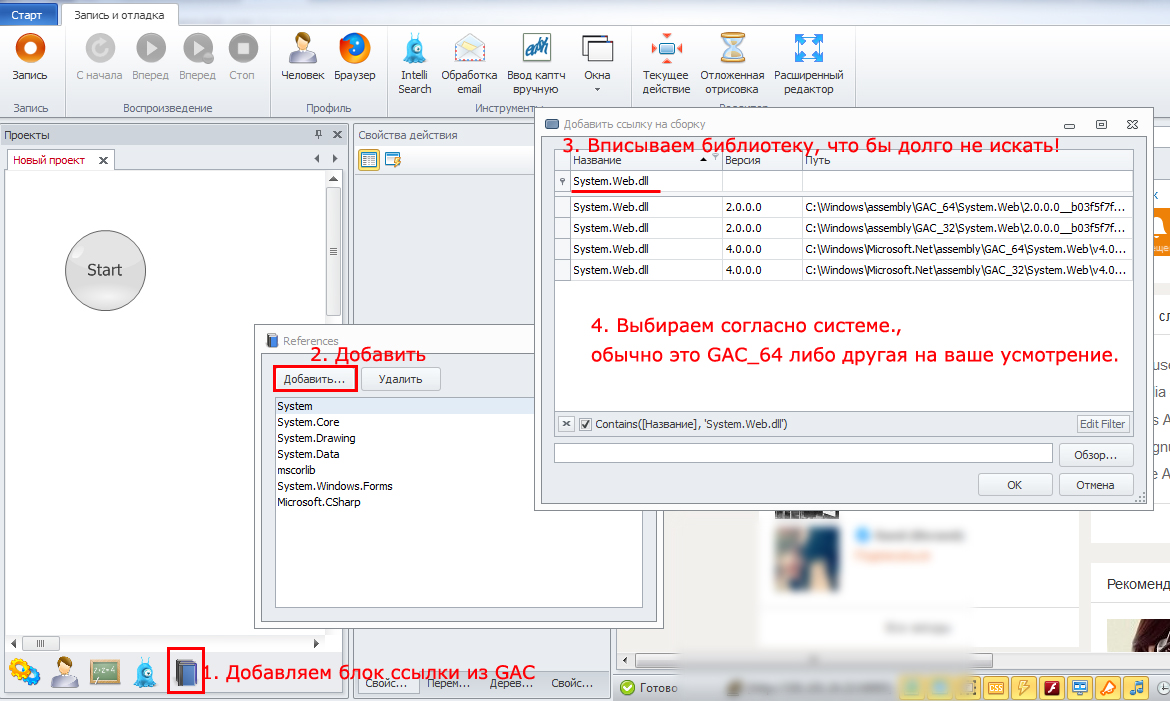
Task: Open the Обработка email tool
Action: (469, 63)
